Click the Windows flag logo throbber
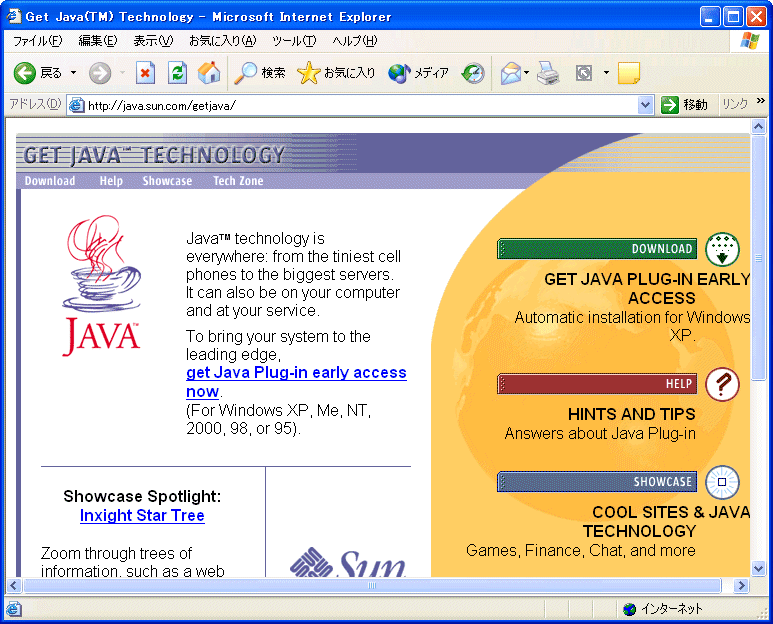The height and width of the screenshot is (624, 773). 750,41
